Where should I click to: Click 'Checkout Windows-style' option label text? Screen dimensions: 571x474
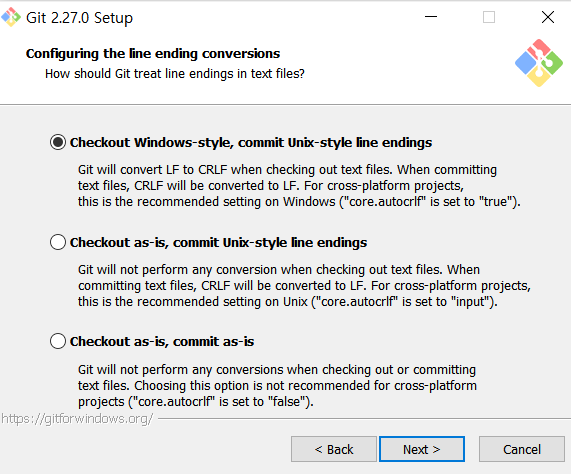pos(251,142)
